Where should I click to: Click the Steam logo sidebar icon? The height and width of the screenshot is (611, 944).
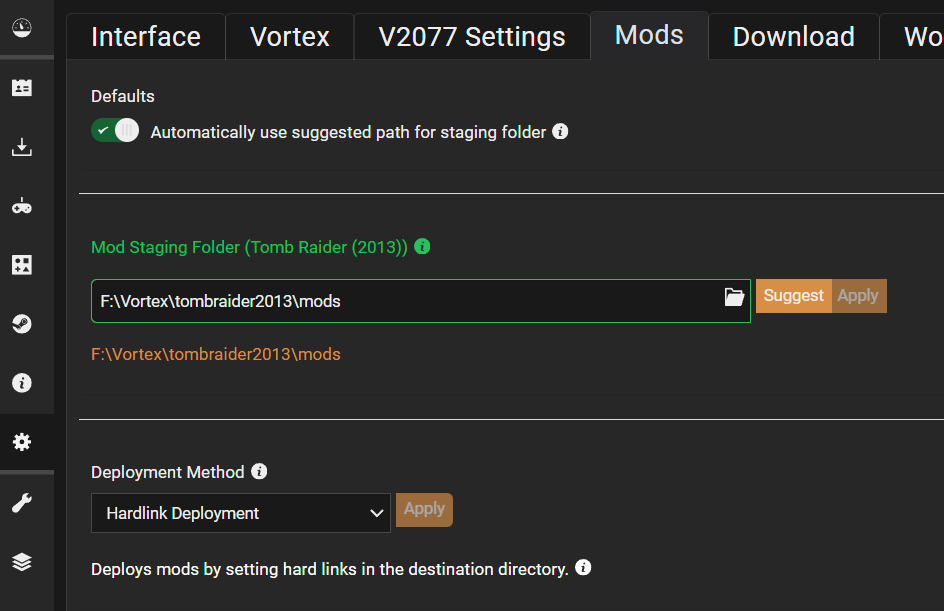[x=22, y=324]
